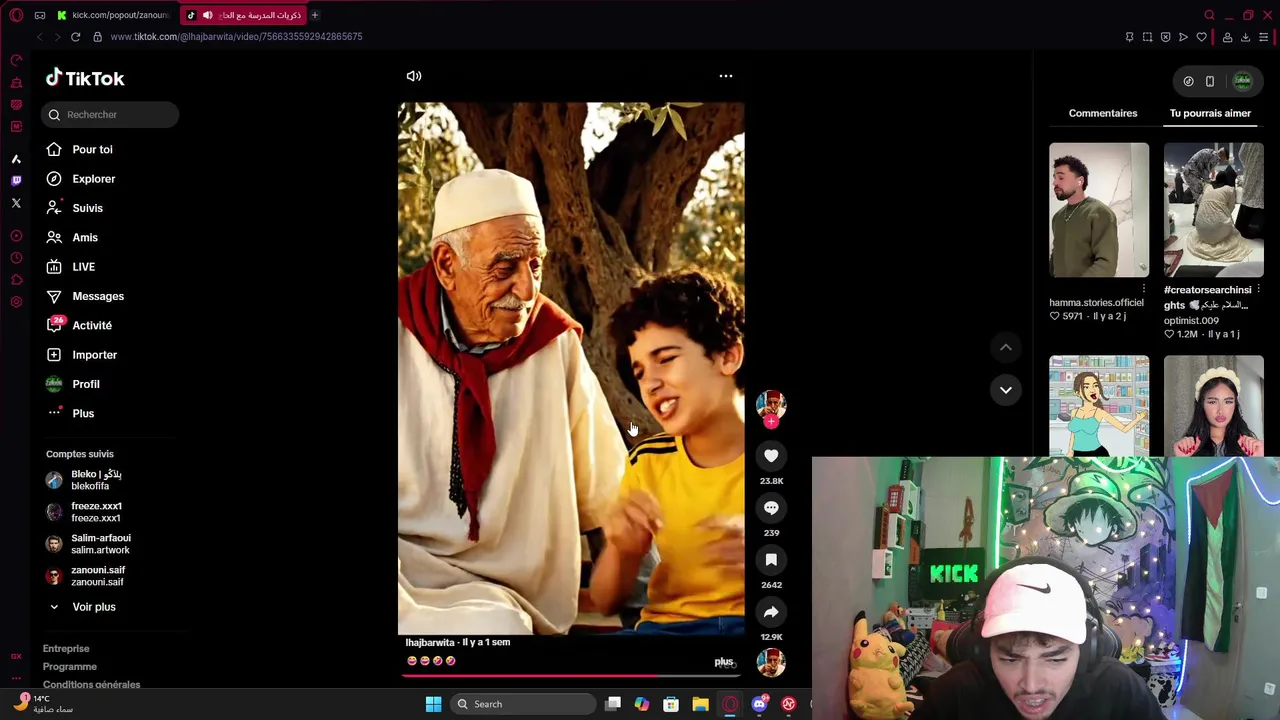Open the Easy Setup sliders icon
This screenshot has height=720, width=1280.
[x=1264, y=37]
